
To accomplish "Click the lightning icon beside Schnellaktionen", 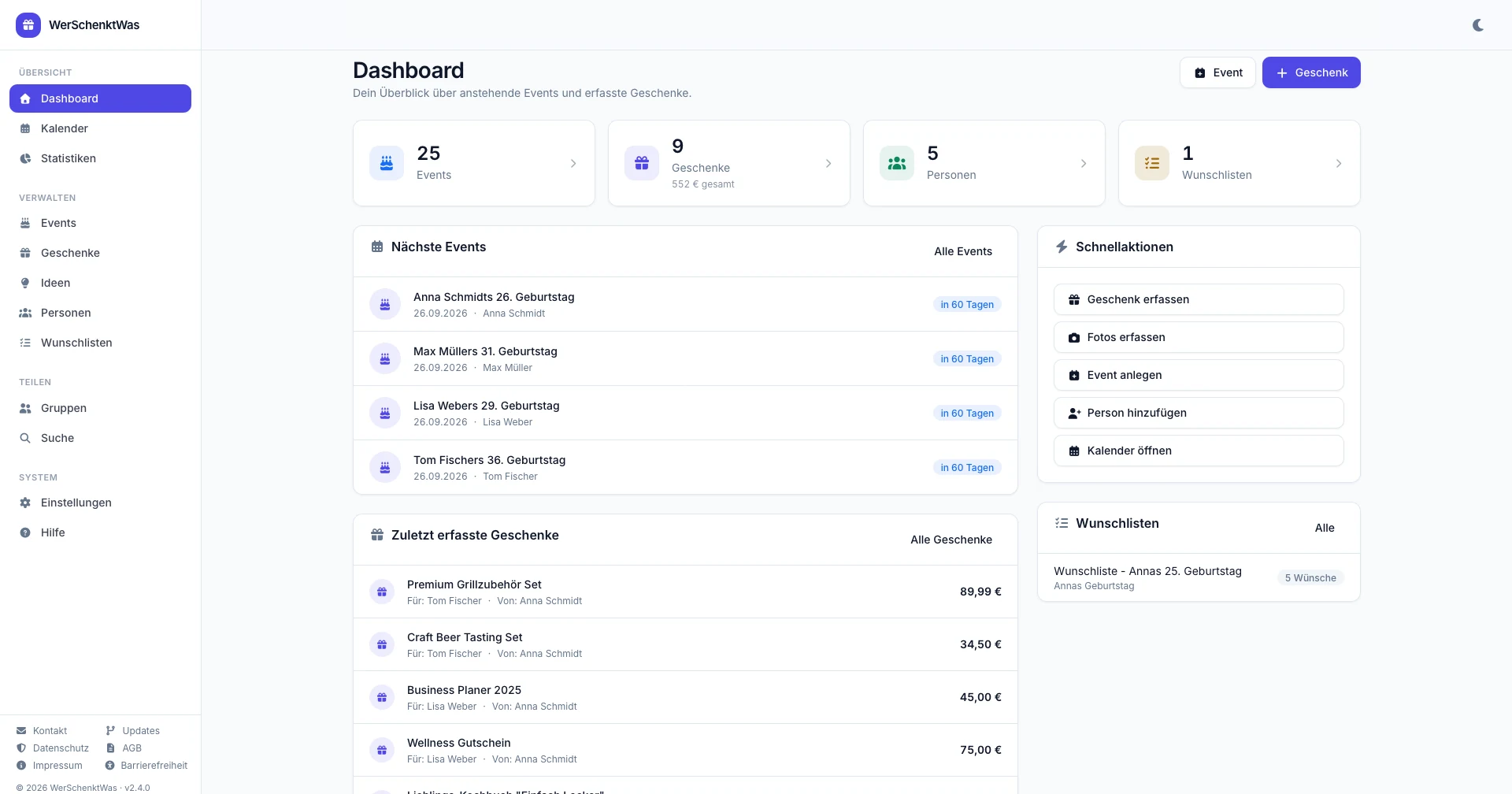I will pos(1062,247).
